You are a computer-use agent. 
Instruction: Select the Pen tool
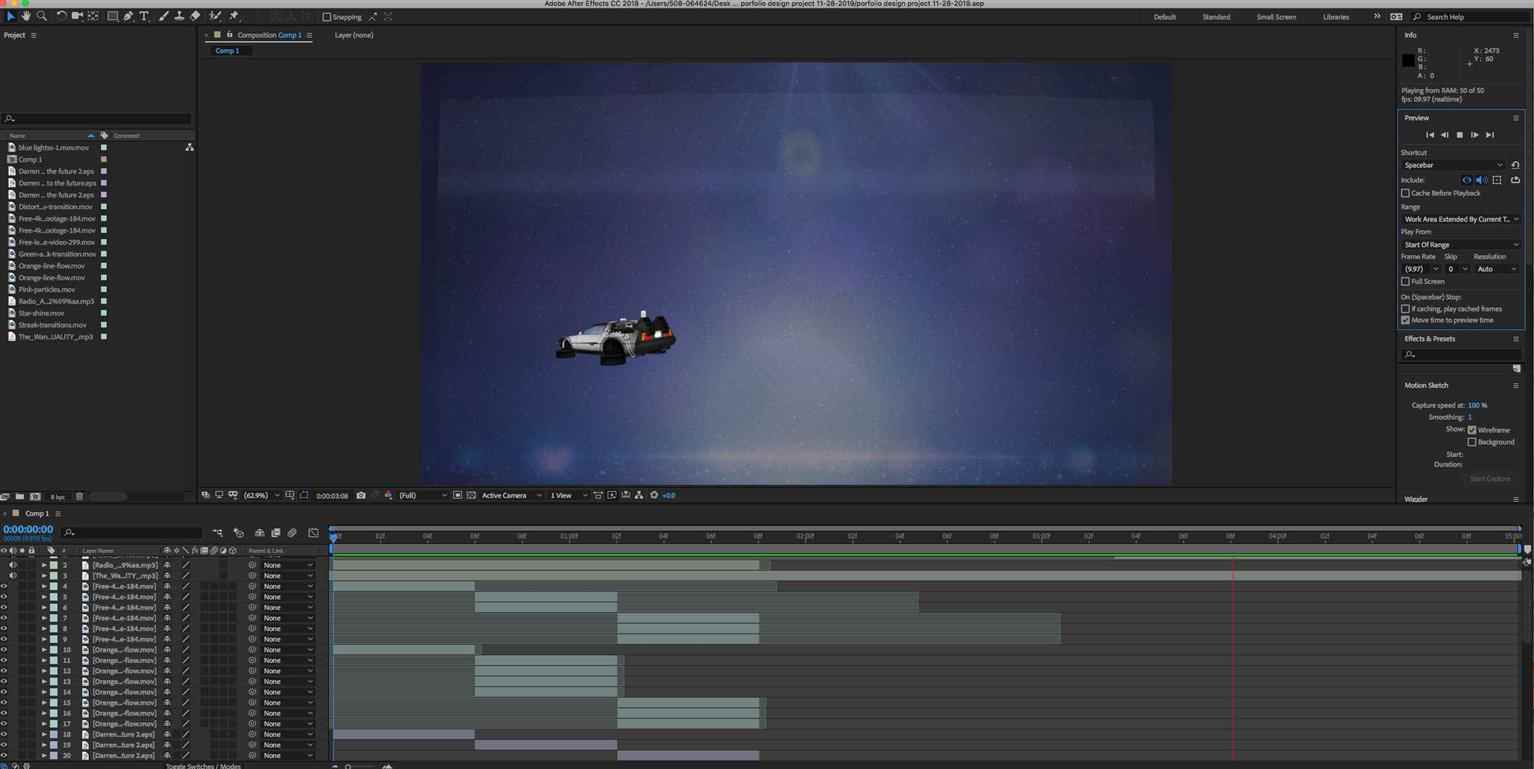pos(129,16)
